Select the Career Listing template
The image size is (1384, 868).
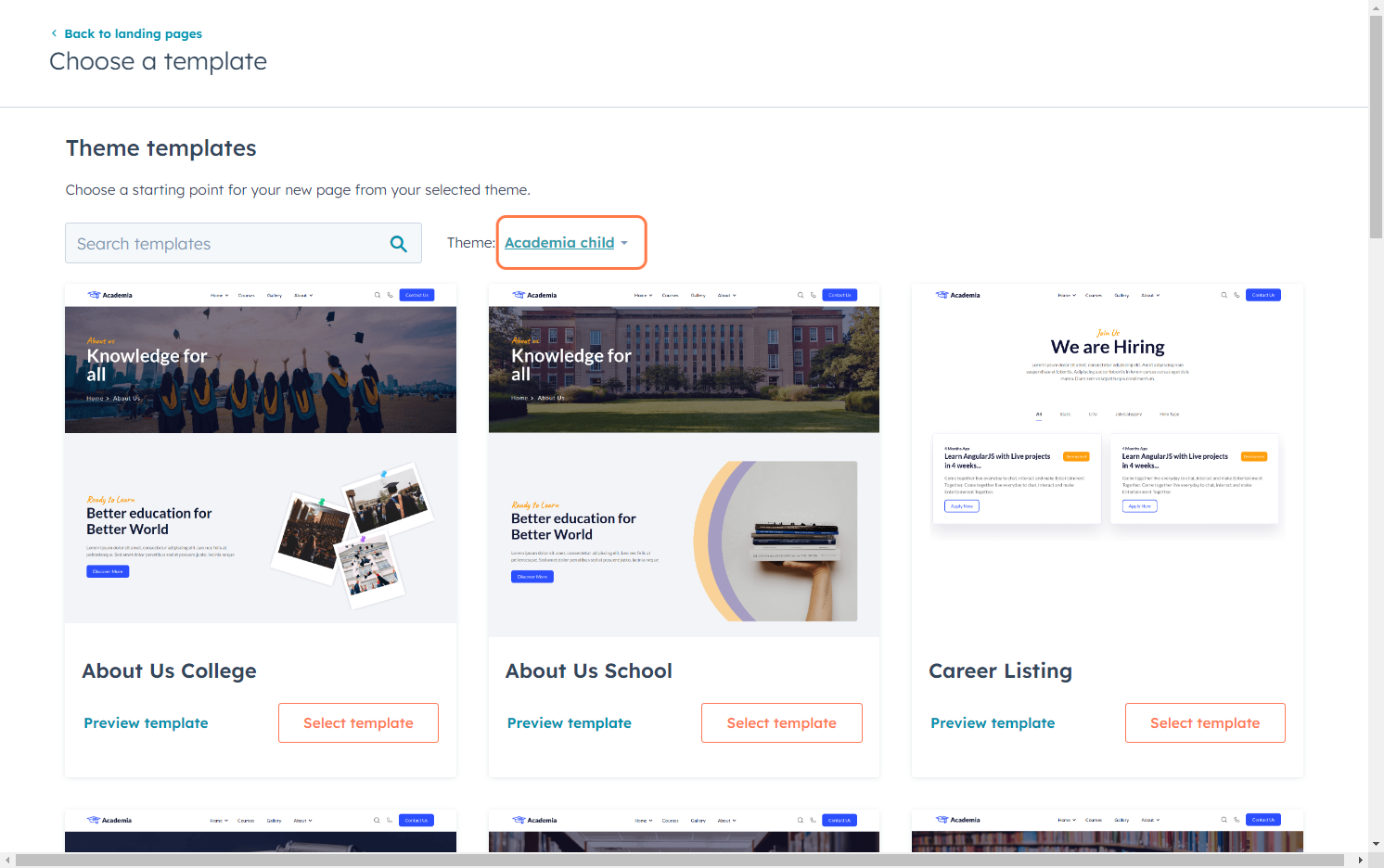[1205, 722]
